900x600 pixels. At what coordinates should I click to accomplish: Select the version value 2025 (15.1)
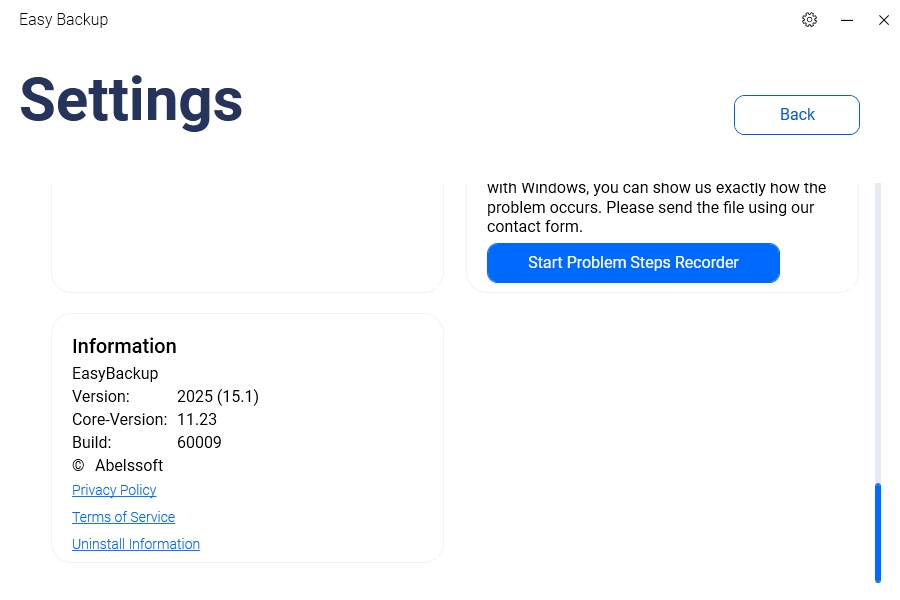coord(218,396)
